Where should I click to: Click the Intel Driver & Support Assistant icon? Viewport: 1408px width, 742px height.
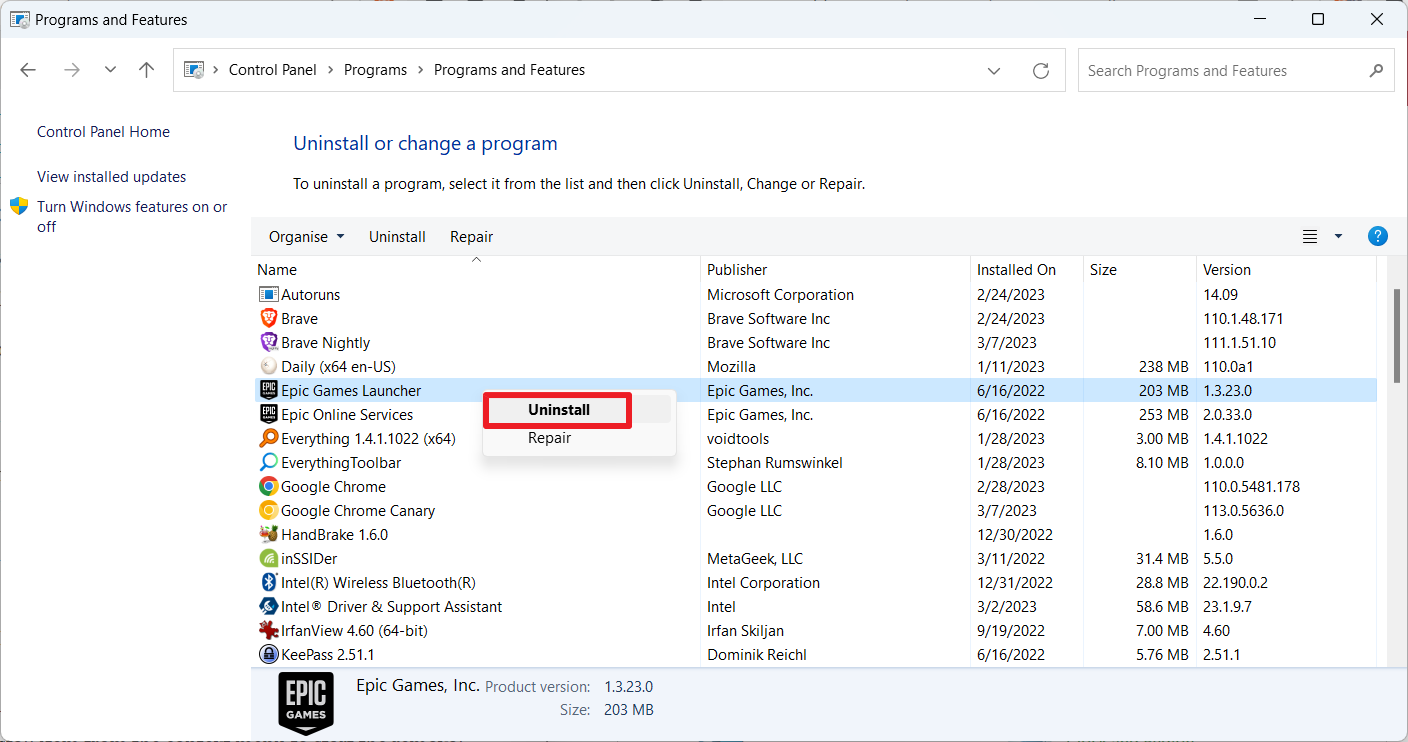pyautogui.click(x=268, y=607)
